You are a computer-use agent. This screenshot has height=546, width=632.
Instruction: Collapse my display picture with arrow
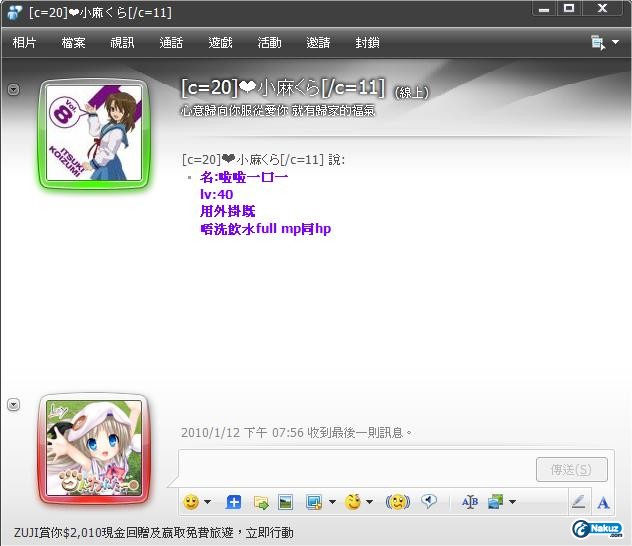click(x=14, y=404)
